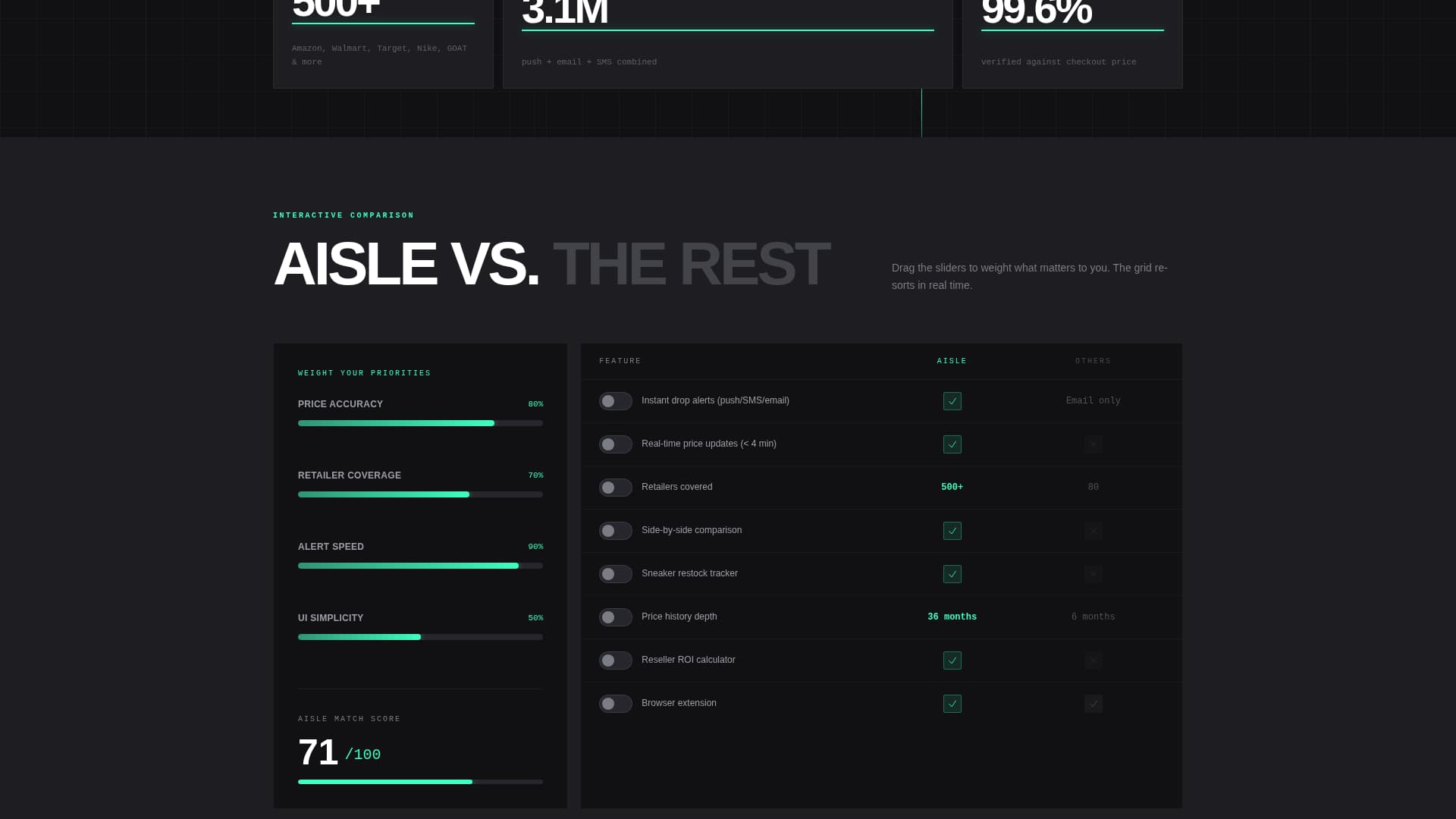Viewport: 1456px width, 819px height.
Task: Click Others X mark for Sneaker restock tracker
Action: (x=1093, y=574)
